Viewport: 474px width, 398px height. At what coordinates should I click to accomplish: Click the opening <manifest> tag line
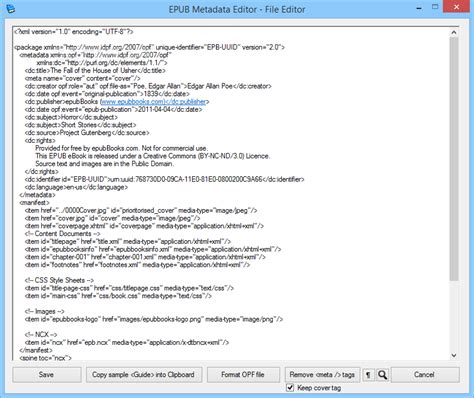(x=34, y=203)
